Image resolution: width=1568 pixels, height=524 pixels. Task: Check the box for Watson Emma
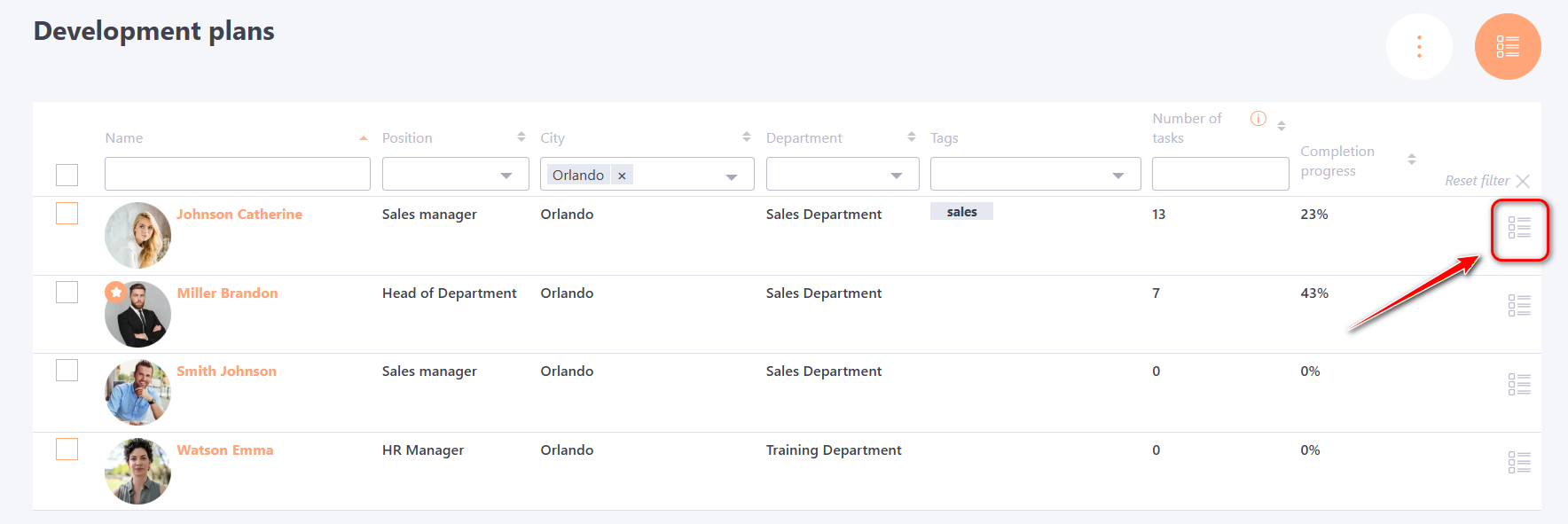pyautogui.click(x=67, y=450)
